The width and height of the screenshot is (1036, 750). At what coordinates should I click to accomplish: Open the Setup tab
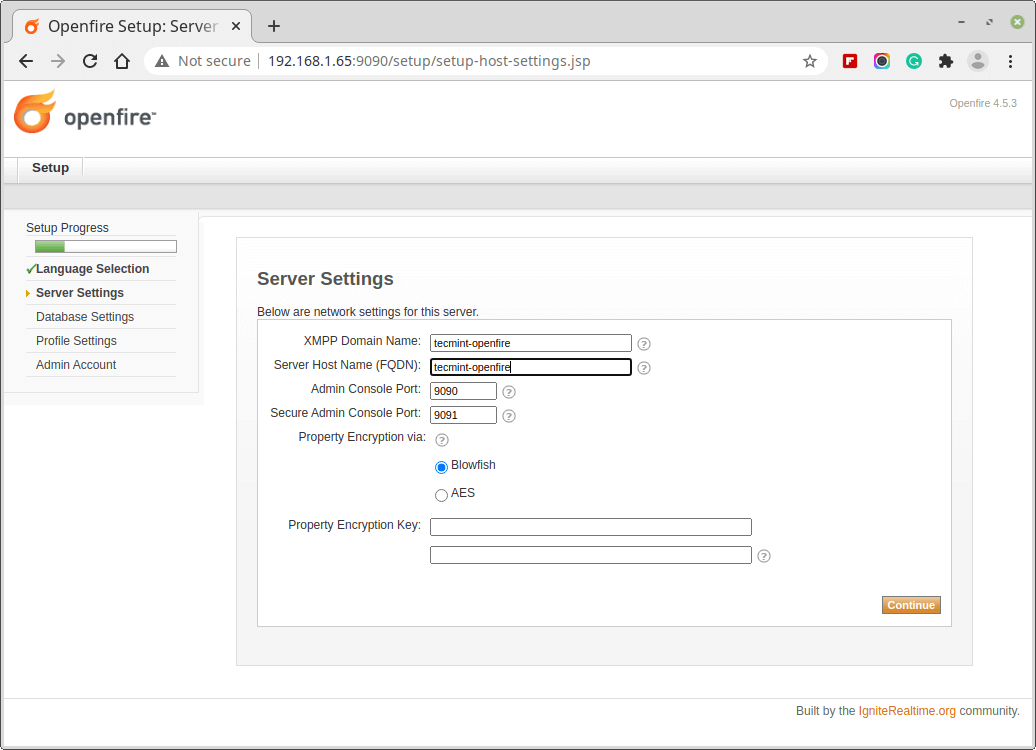point(50,168)
